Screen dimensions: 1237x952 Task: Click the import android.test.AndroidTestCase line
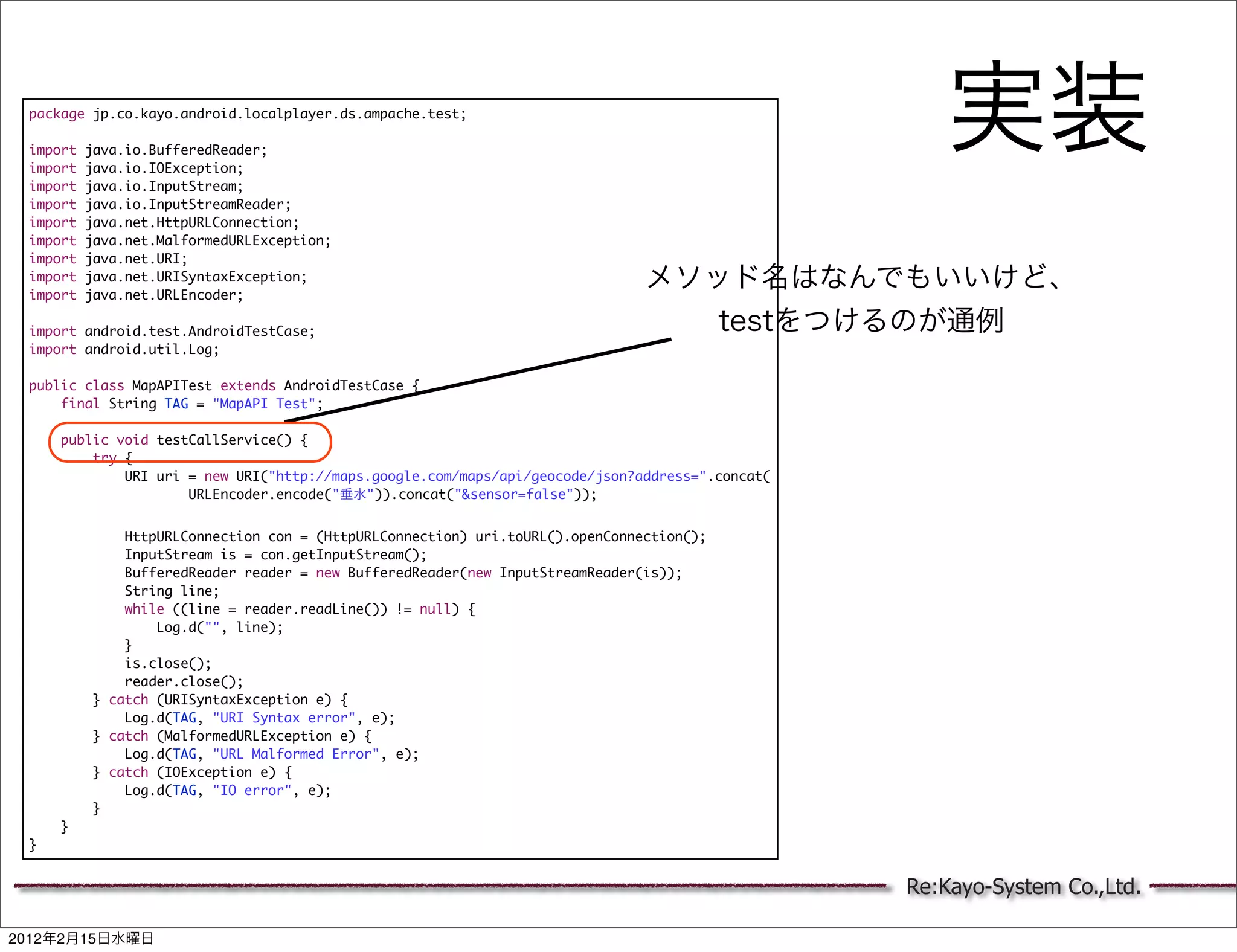coord(172,332)
